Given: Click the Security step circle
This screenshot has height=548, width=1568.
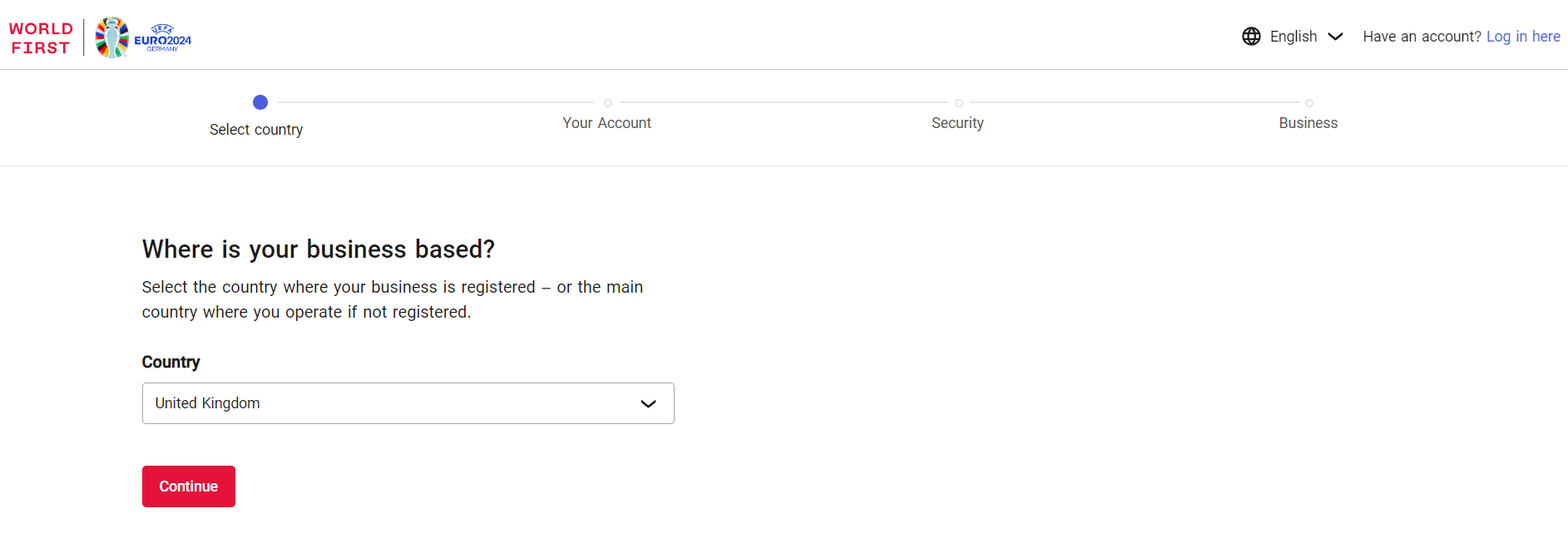Looking at the screenshot, I should (x=959, y=103).
